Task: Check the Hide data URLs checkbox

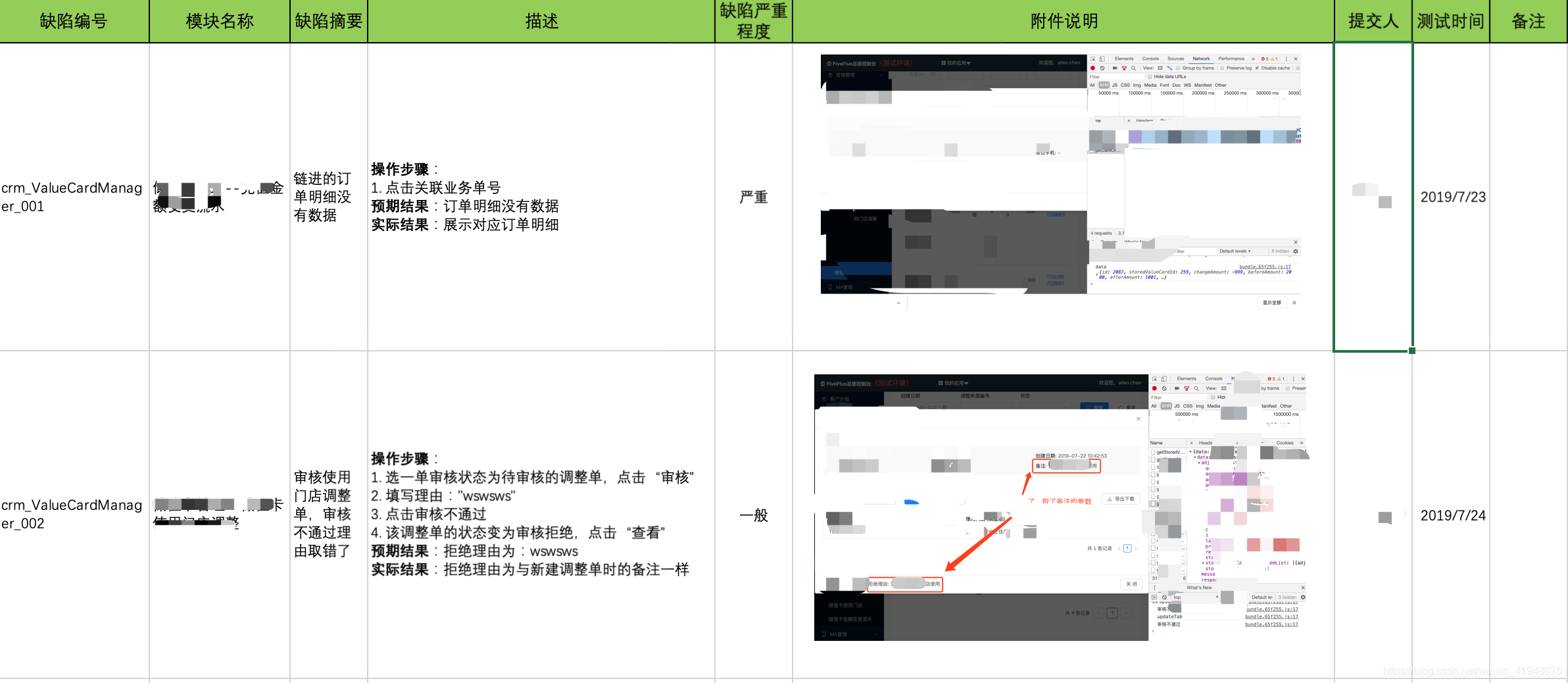Action: (x=1150, y=77)
